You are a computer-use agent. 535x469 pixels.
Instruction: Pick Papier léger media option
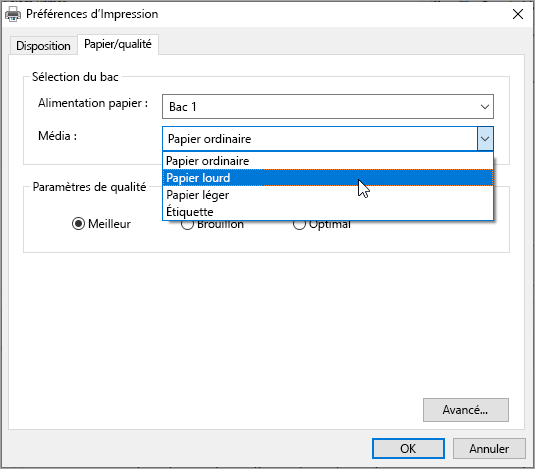click(x=328, y=195)
